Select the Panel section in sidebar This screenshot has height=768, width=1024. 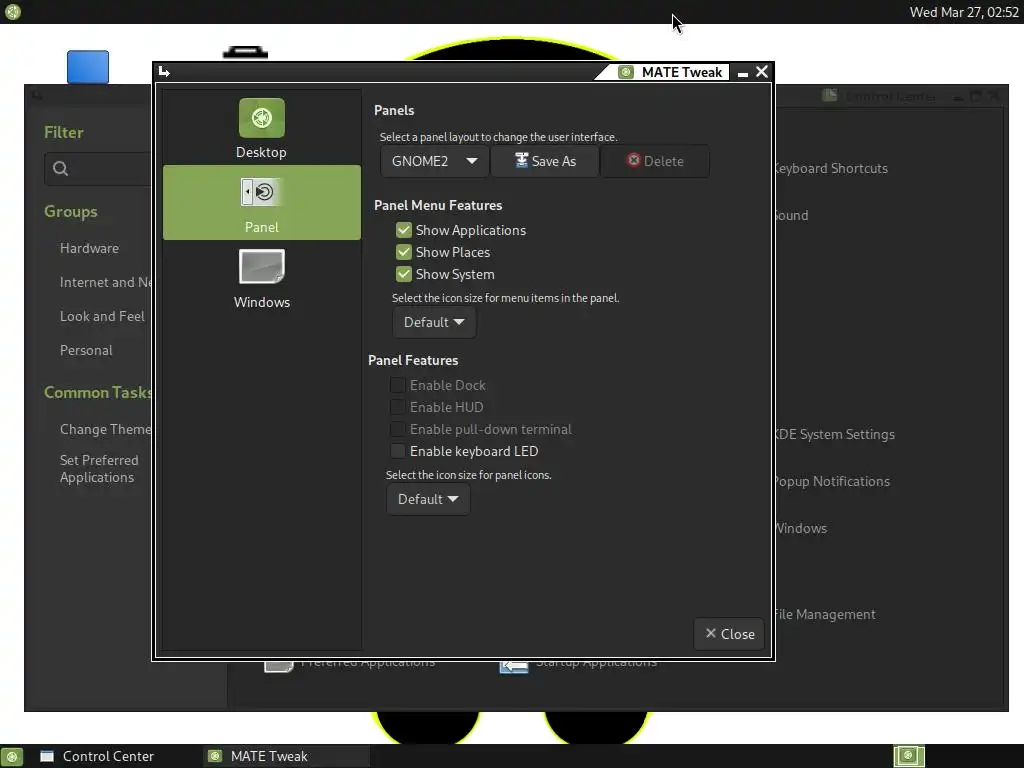click(x=261, y=202)
